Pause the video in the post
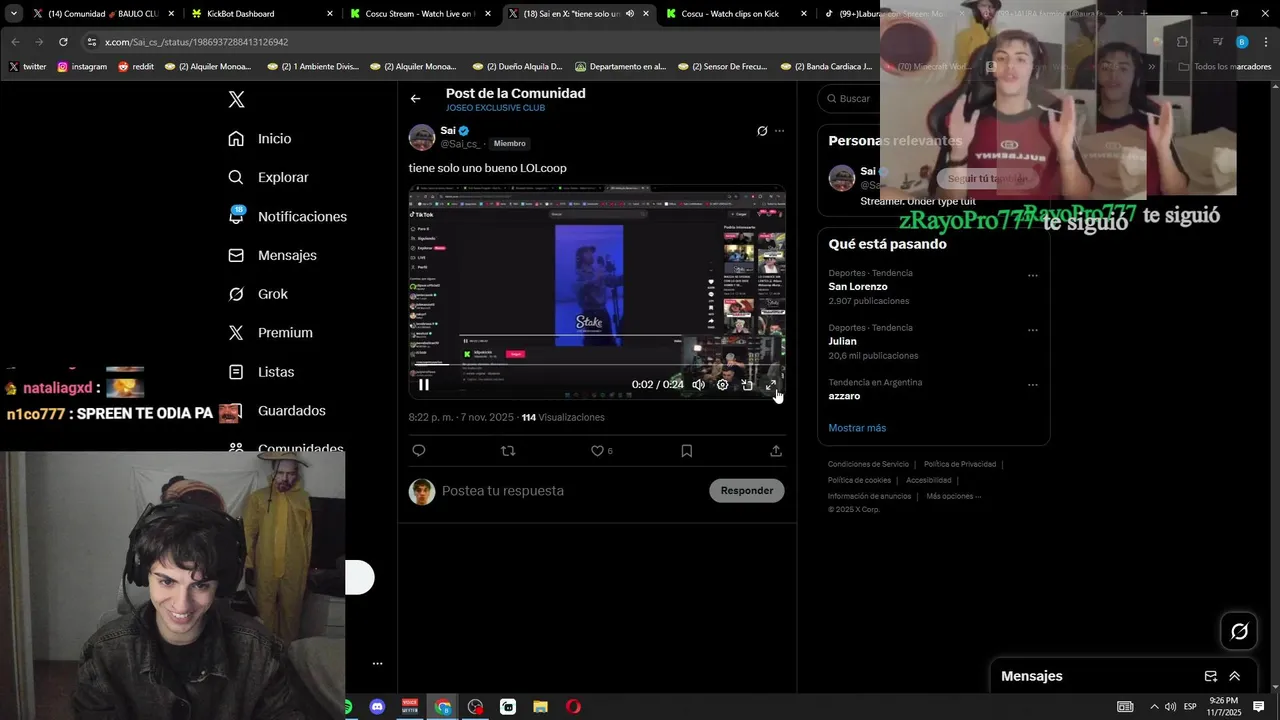 point(424,385)
